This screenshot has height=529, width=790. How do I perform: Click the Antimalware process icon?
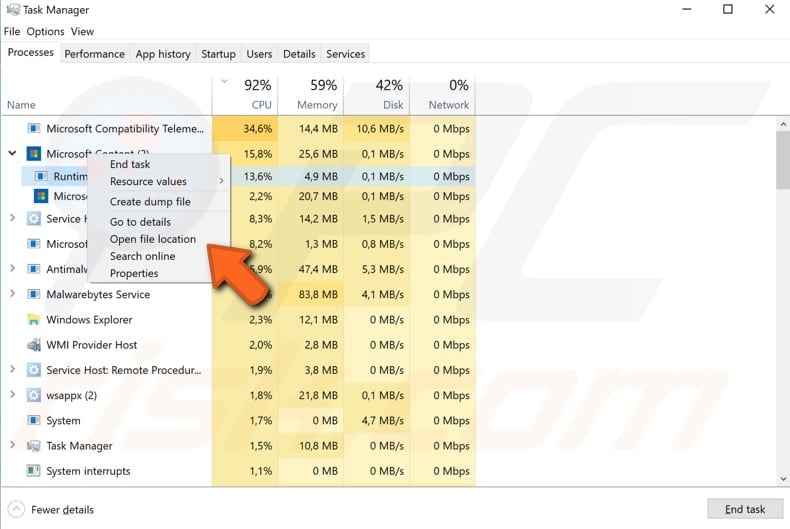(33, 269)
